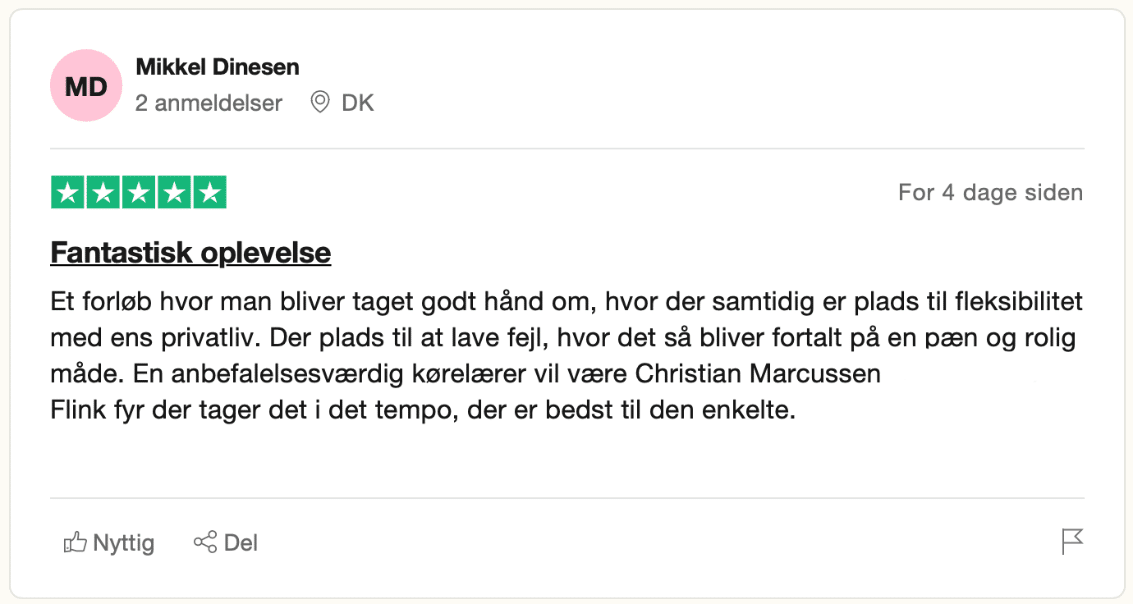Viewport: 1133px width, 604px height.
Task: Click the second green rating star
Action: pyautogui.click(x=103, y=192)
